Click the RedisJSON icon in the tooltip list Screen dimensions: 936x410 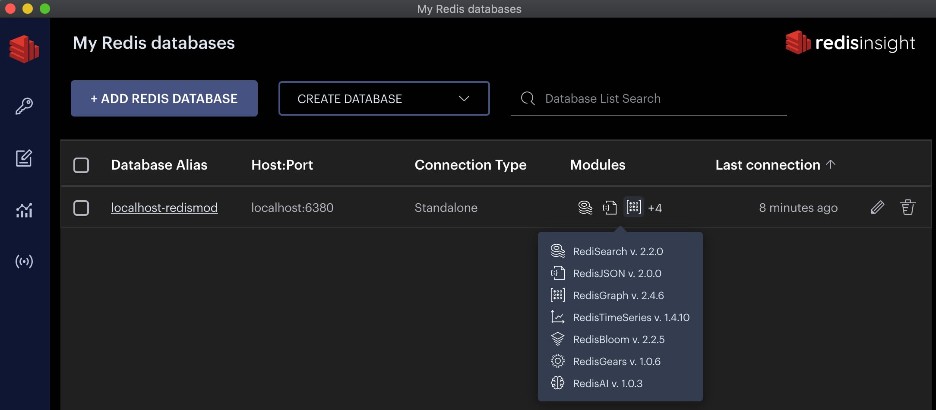(x=558, y=273)
